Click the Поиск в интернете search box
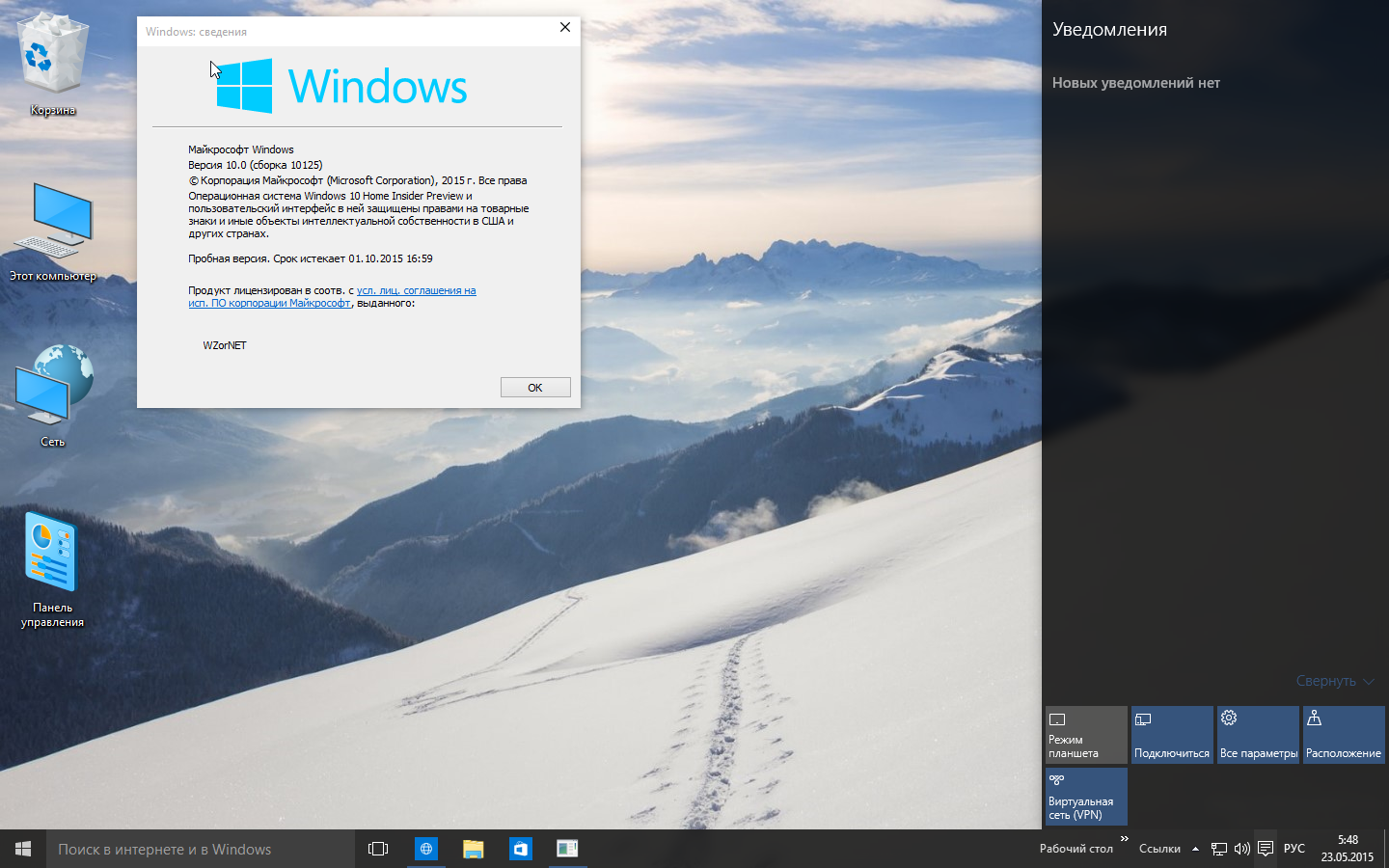1389x868 pixels. [x=201, y=849]
